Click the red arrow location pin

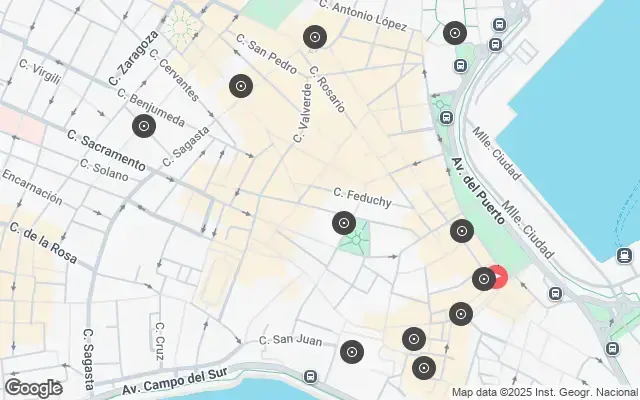[x=500, y=277]
